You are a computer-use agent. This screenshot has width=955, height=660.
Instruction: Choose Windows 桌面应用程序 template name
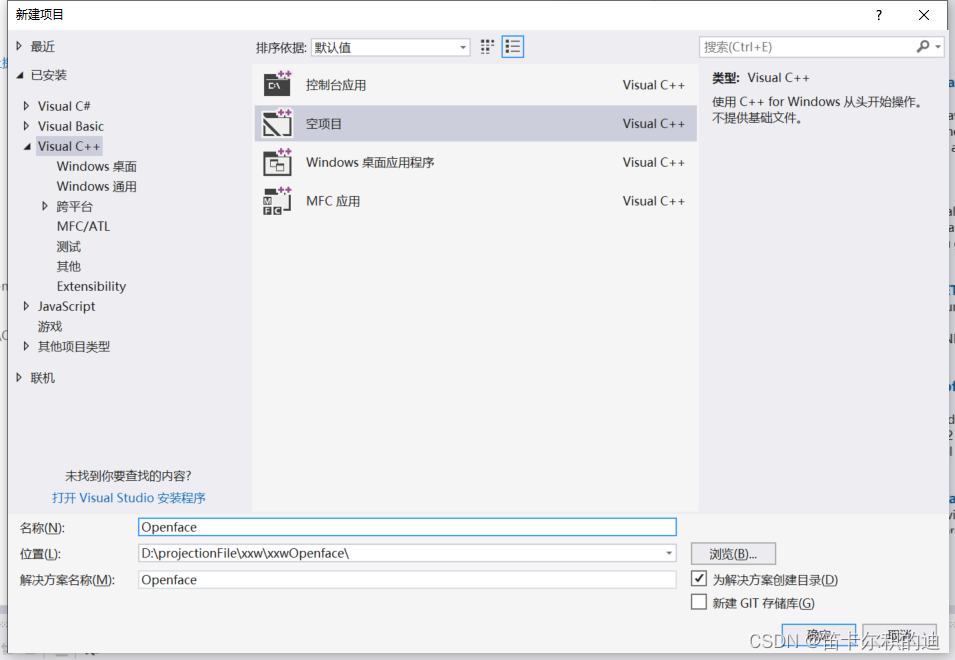tap(370, 163)
